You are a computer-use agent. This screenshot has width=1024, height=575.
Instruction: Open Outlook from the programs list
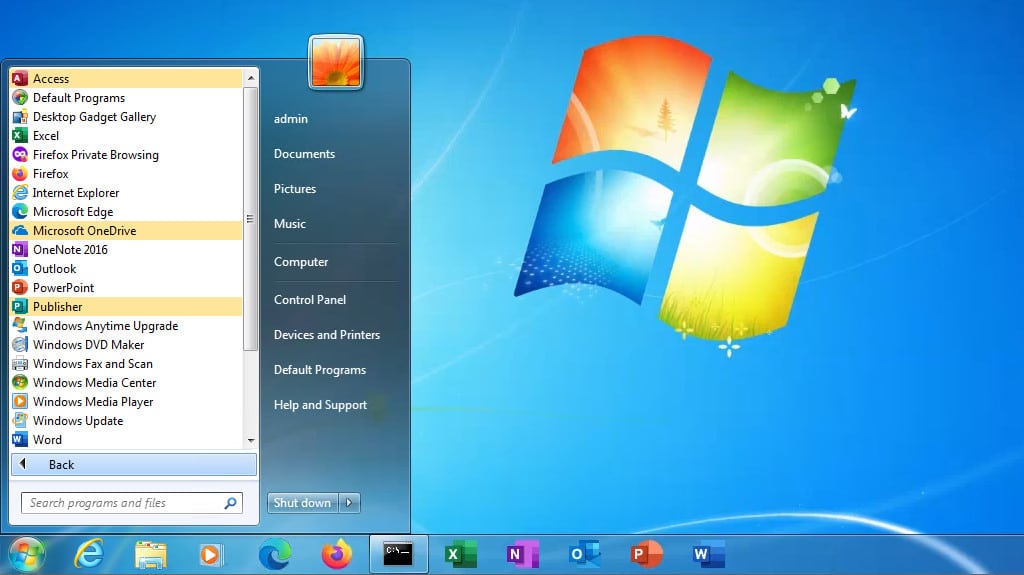(127, 268)
